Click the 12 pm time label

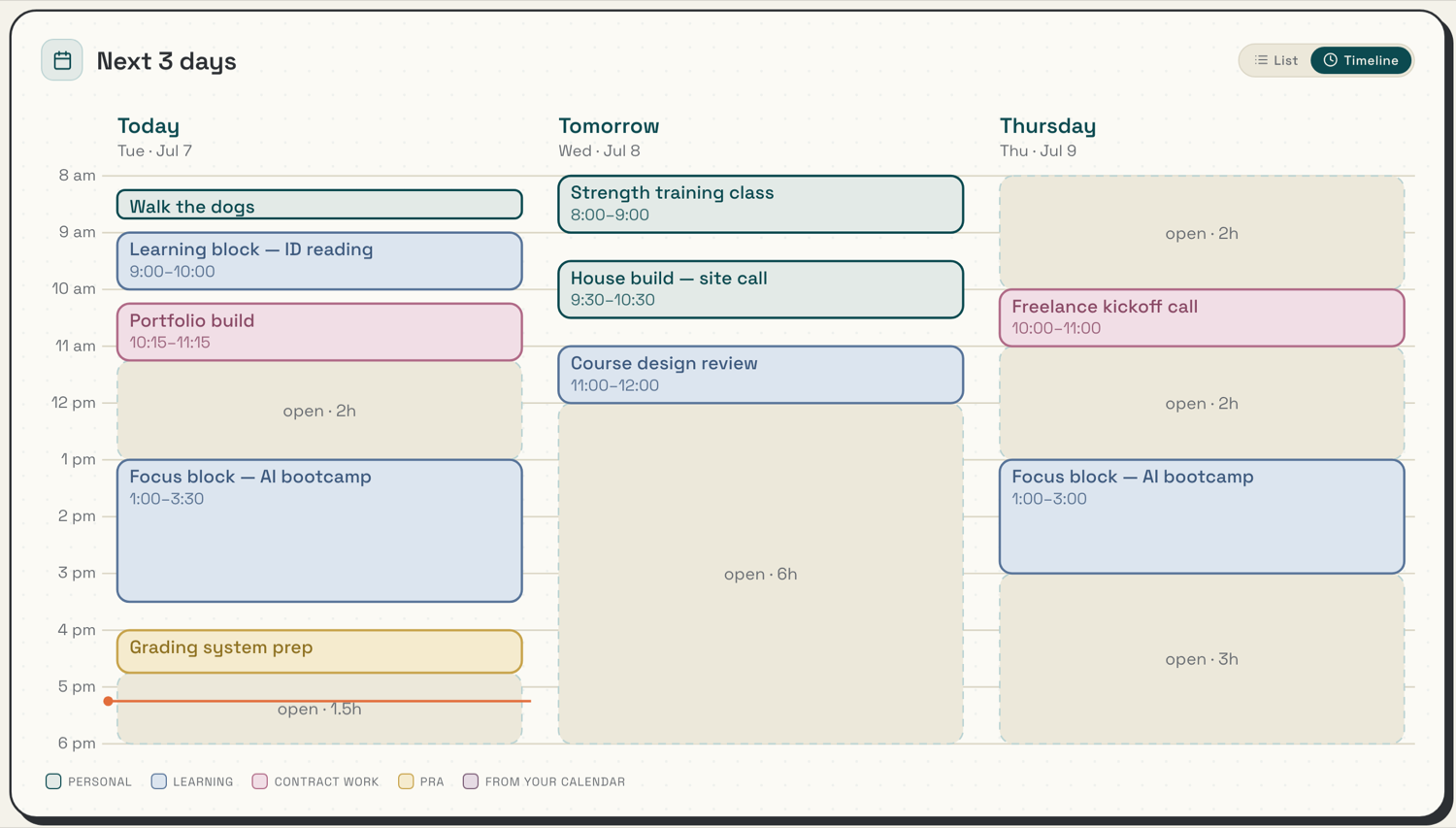click(73, 403)
